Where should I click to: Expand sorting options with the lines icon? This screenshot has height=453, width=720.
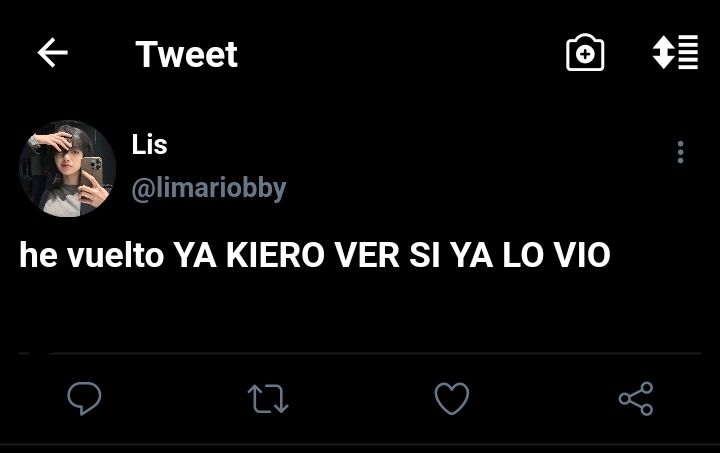coord(688,52)
